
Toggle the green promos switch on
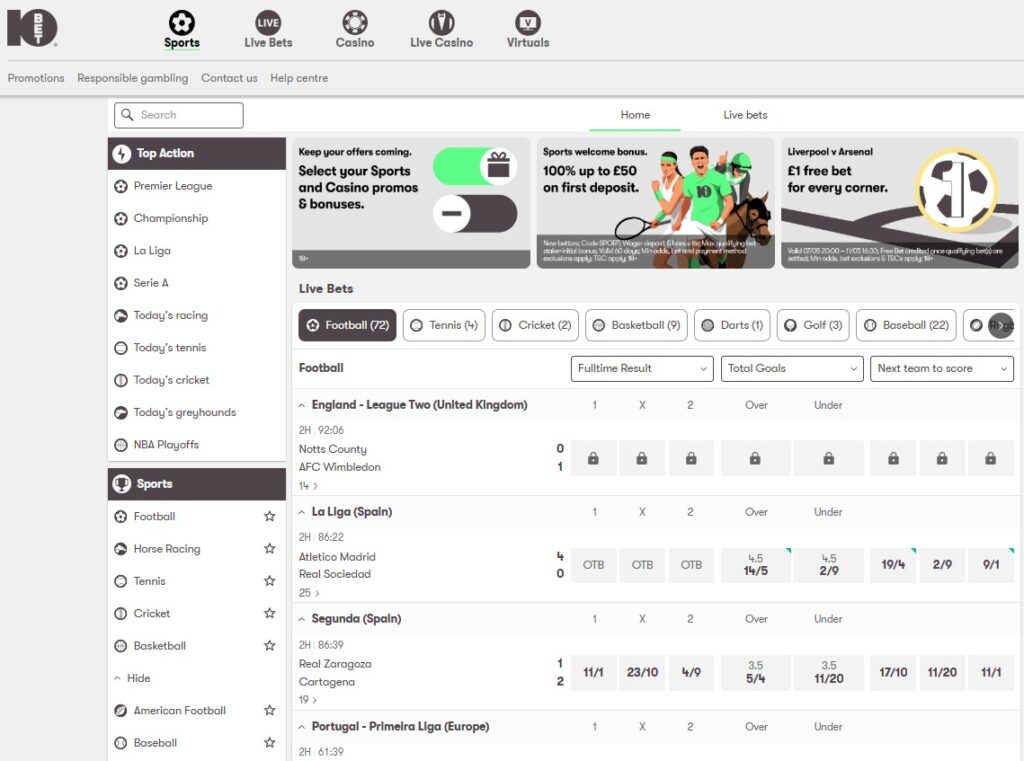point(475,166)
